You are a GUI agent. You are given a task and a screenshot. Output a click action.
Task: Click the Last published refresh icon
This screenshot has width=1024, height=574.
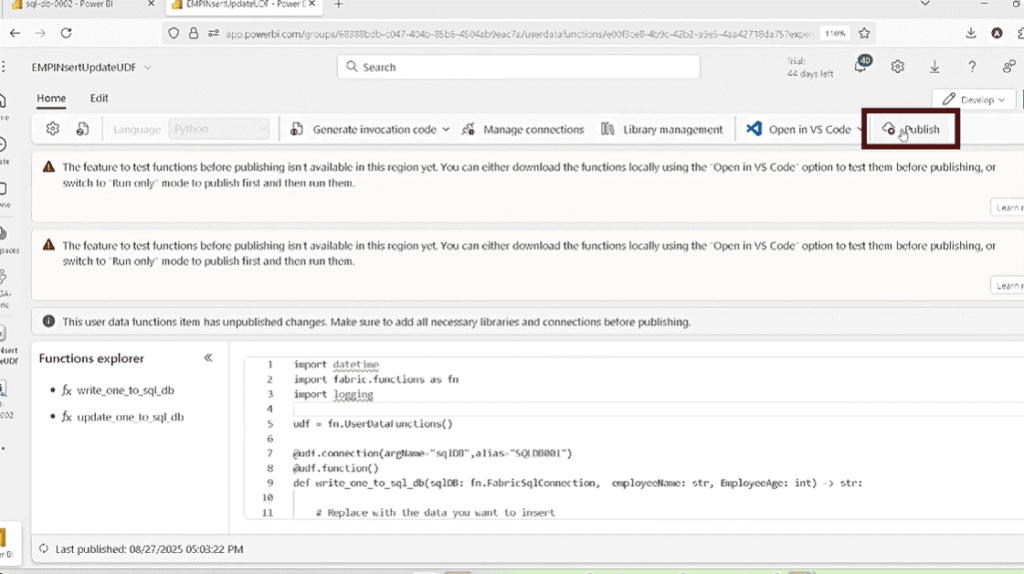[x=43, y=549]
